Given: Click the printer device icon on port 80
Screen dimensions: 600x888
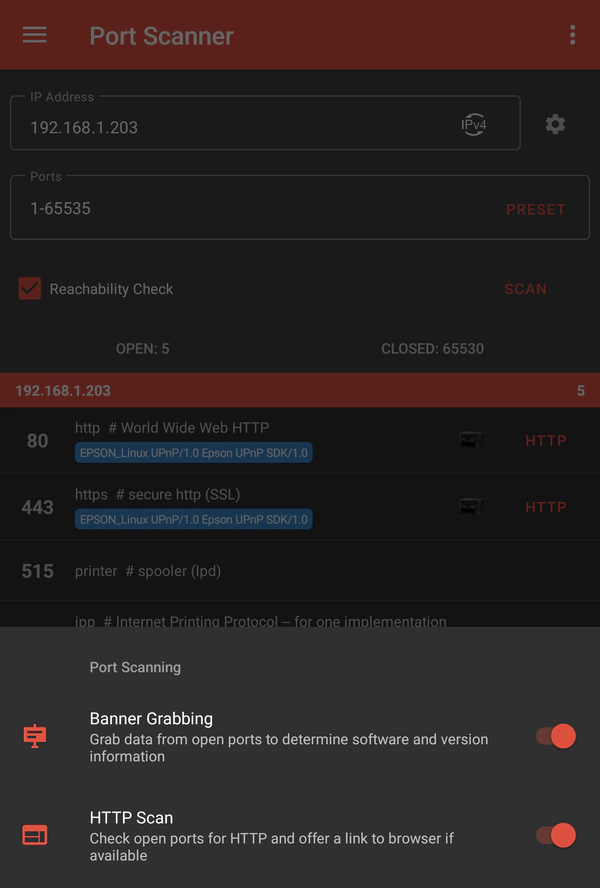Looking at the screenshot, I should coord(471,440).
